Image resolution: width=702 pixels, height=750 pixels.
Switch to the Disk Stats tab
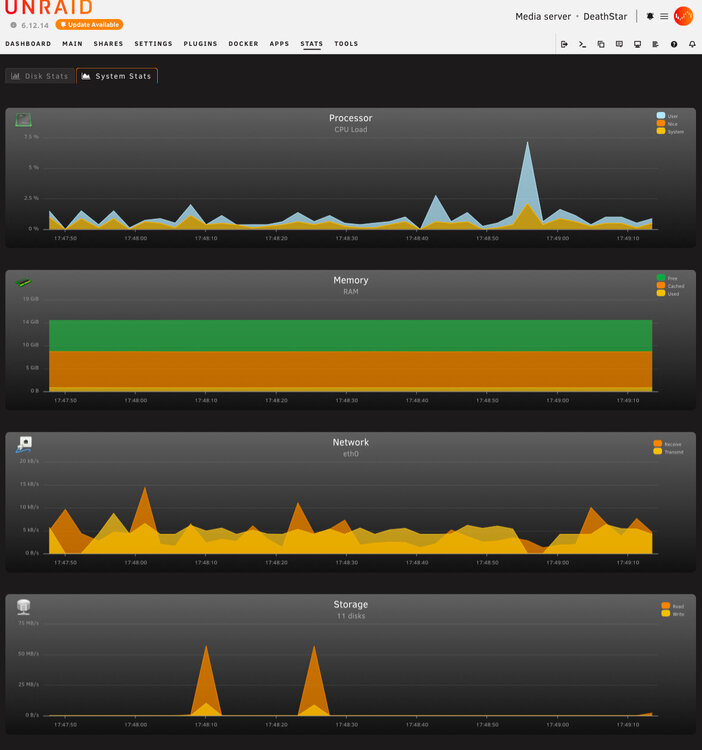40,76
